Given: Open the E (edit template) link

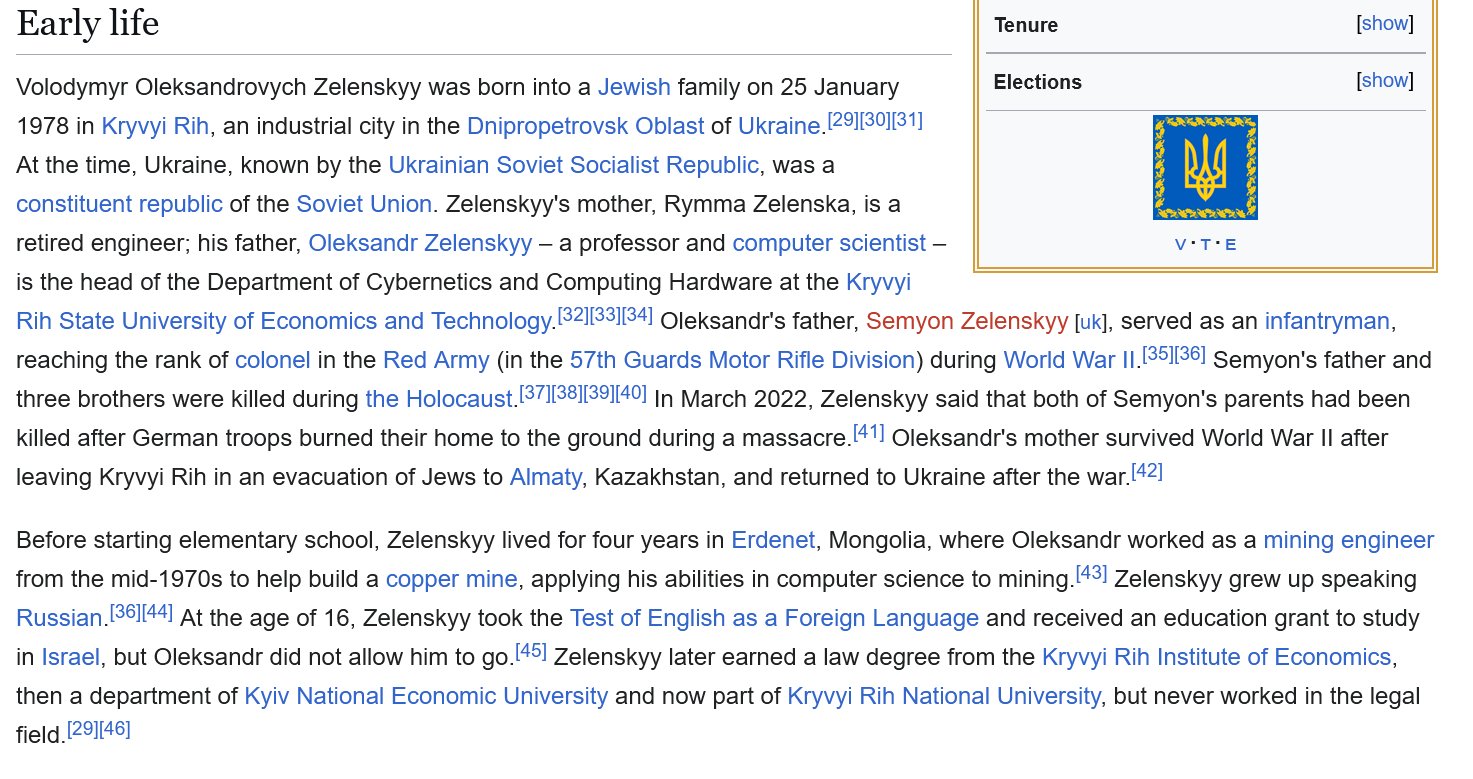Looking at the screenshot, I should click(x=1230, y=244).
